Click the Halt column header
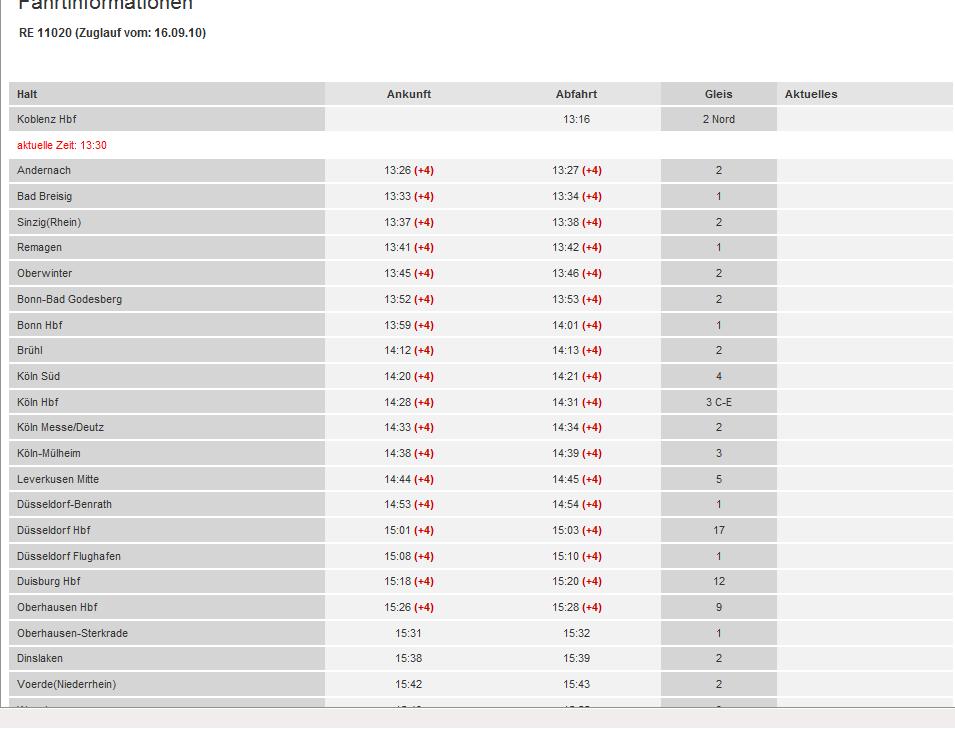The width and height of the screenshot is (955, 729). tap(27, 94)
